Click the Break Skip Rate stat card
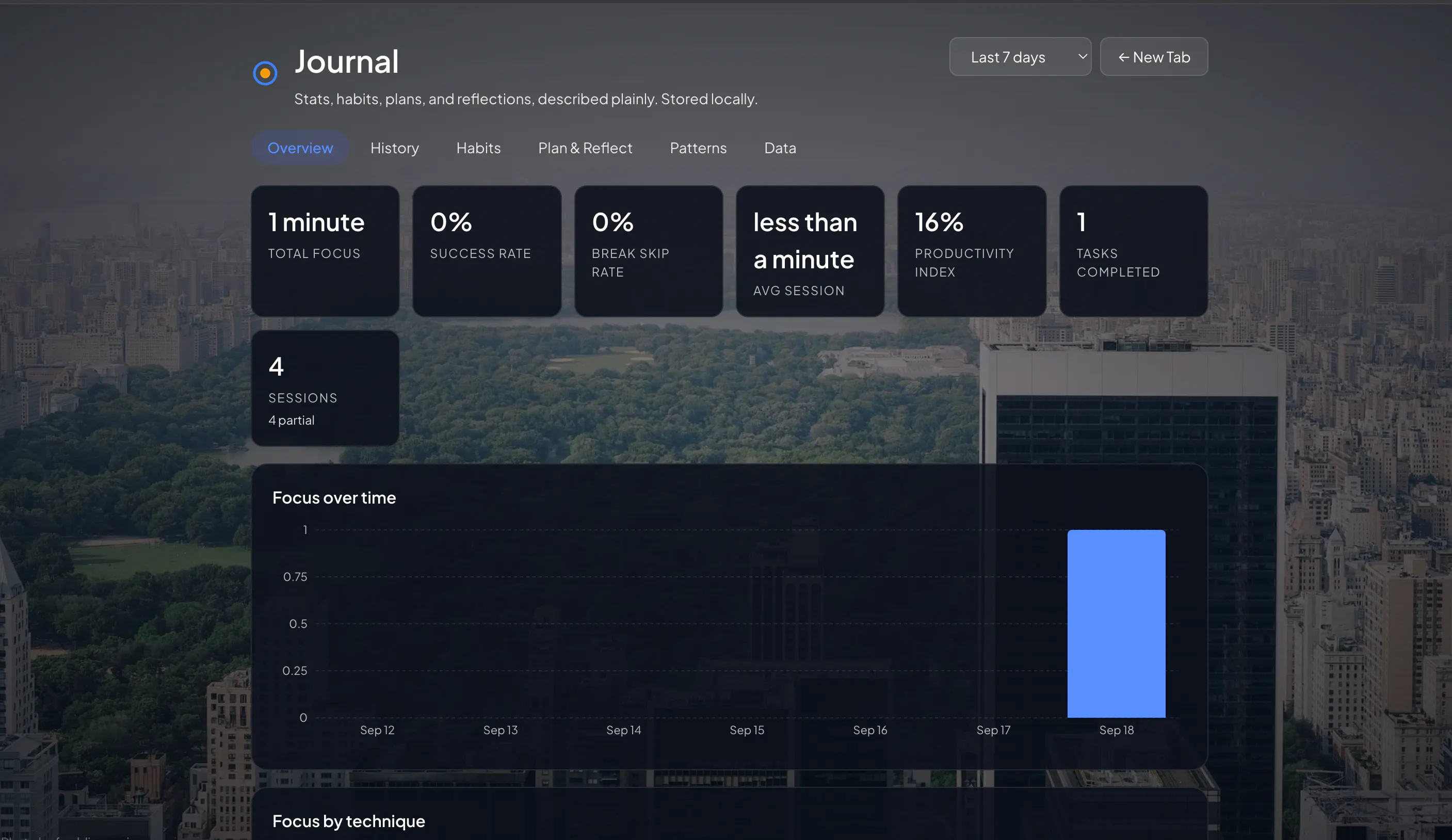 point(648,251)
